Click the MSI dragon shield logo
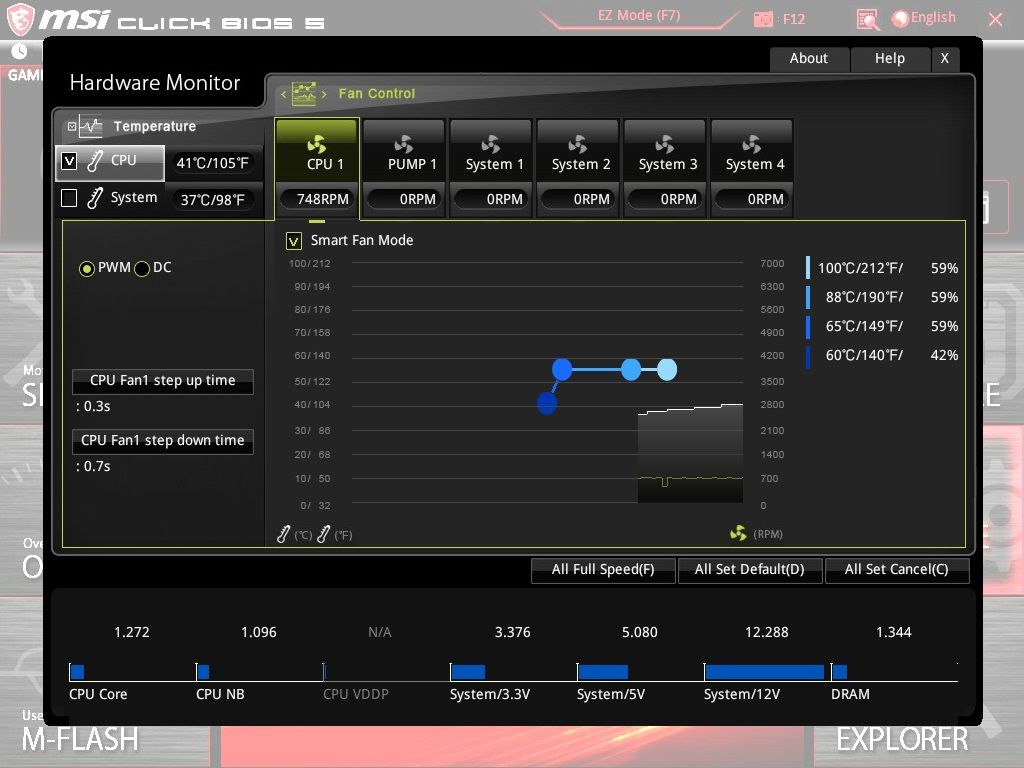 pos(20,19)
